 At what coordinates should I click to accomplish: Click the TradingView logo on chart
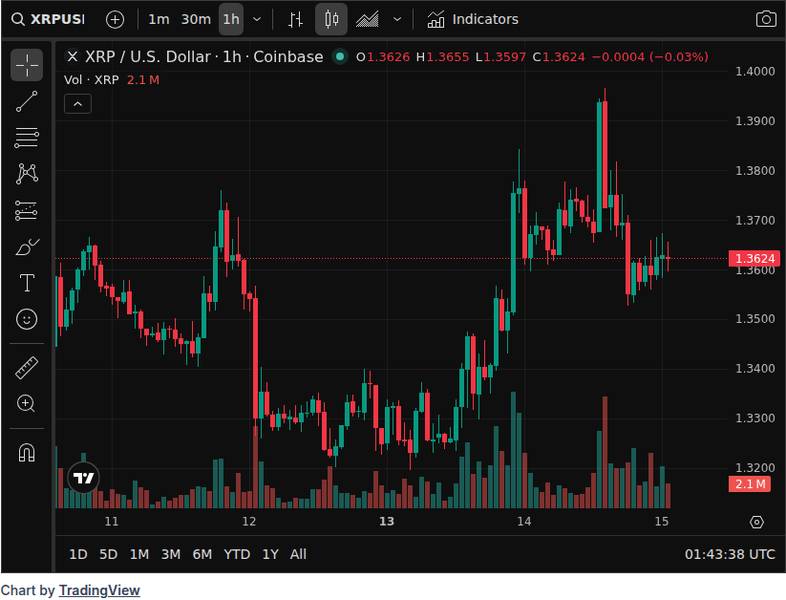[x=83, y=478]
